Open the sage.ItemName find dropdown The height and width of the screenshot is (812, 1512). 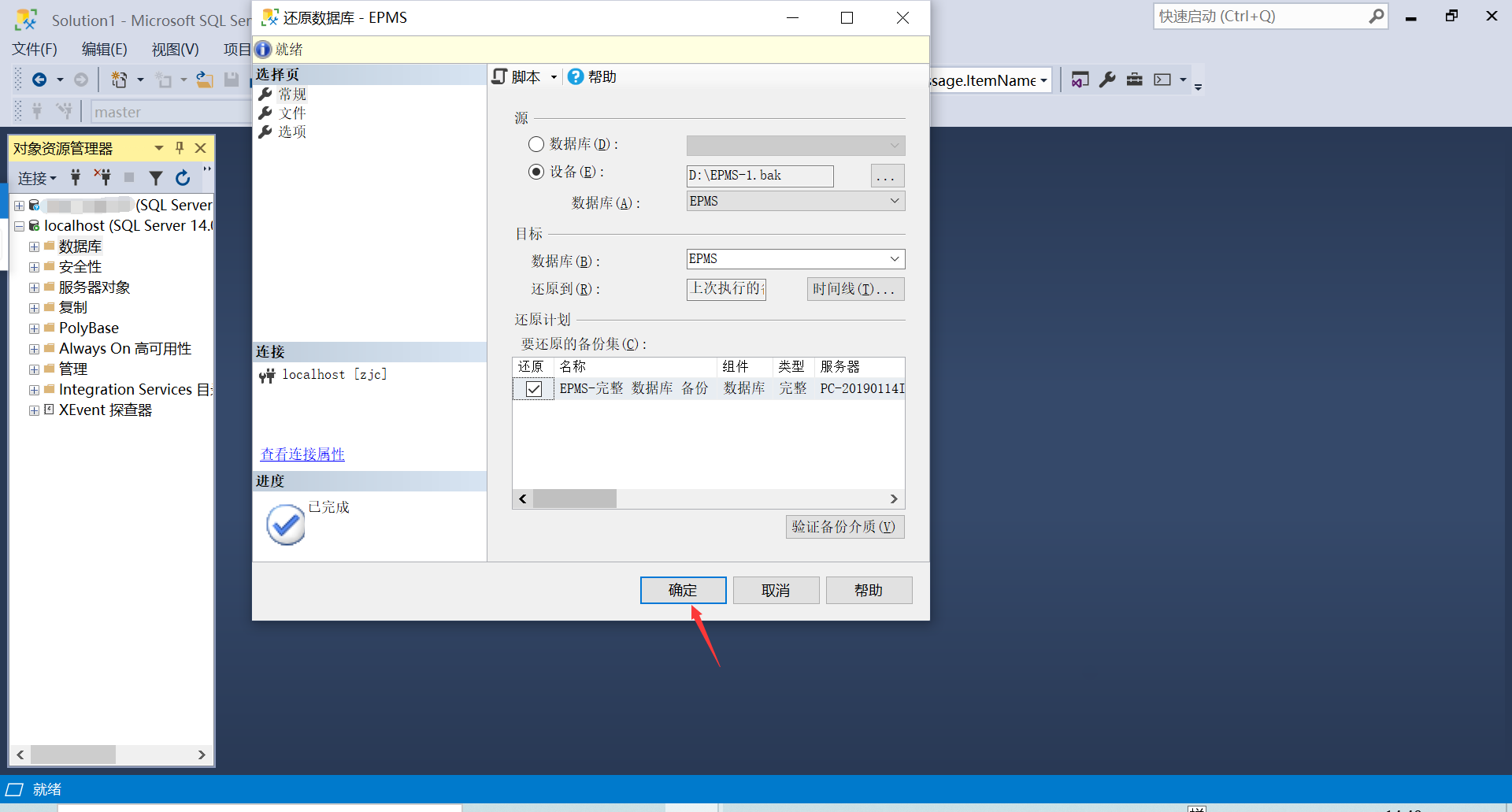pyautogui.click(x=1043, y=80)
